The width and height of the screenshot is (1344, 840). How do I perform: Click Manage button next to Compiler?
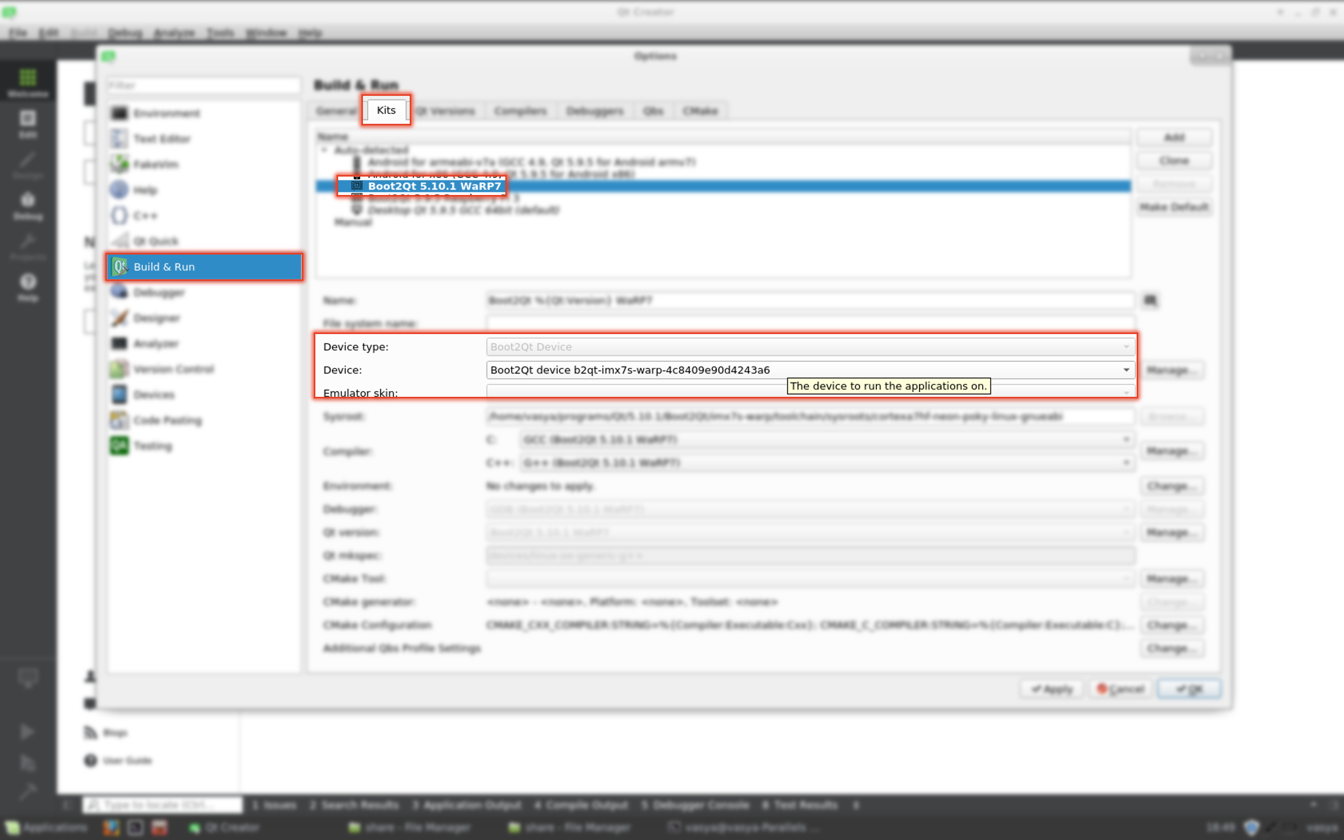(1172, 451)
